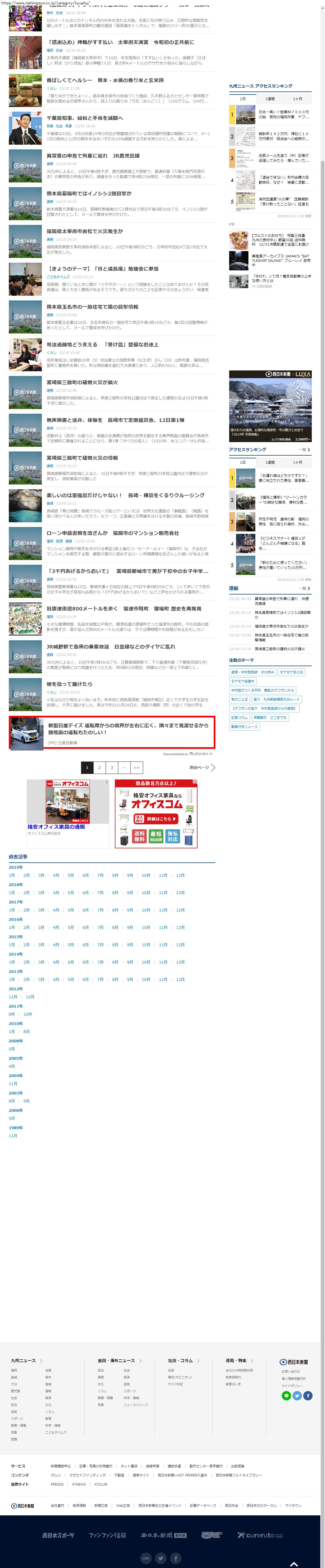
Task: Click the 西日本新聞 logo above the dark footer
Action: (x=23, y=1506)
